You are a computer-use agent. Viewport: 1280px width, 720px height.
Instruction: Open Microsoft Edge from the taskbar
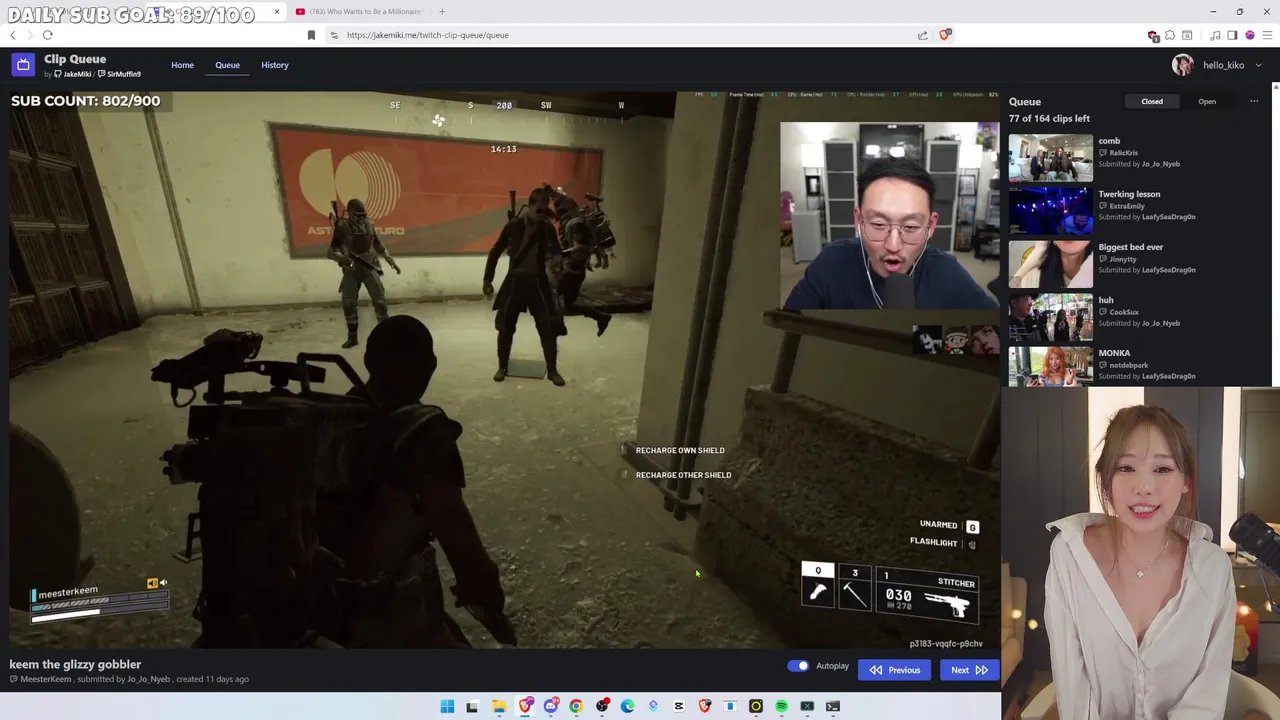[627, 706]
